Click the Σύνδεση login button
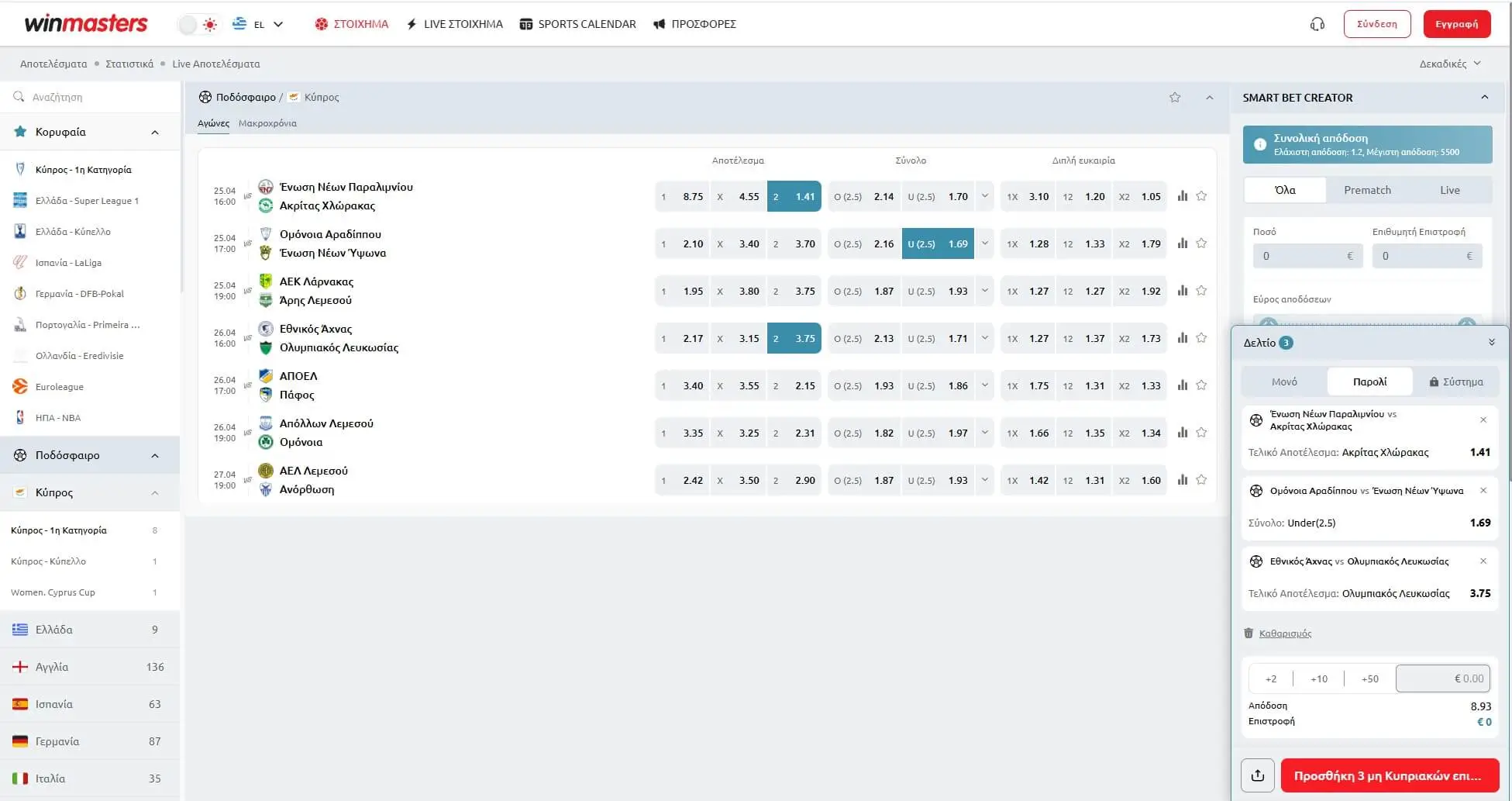 click(1377, 24)
